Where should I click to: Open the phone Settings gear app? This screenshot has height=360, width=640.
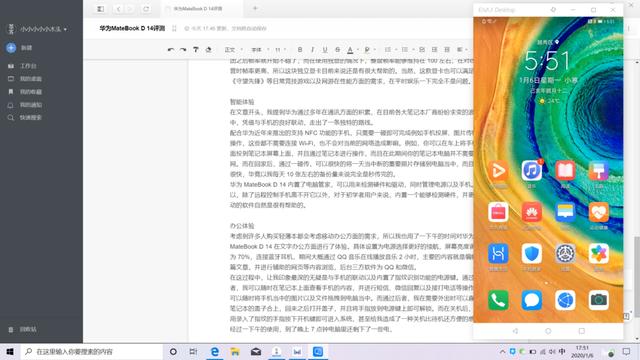pyautogui.click(x=565, y=254)
